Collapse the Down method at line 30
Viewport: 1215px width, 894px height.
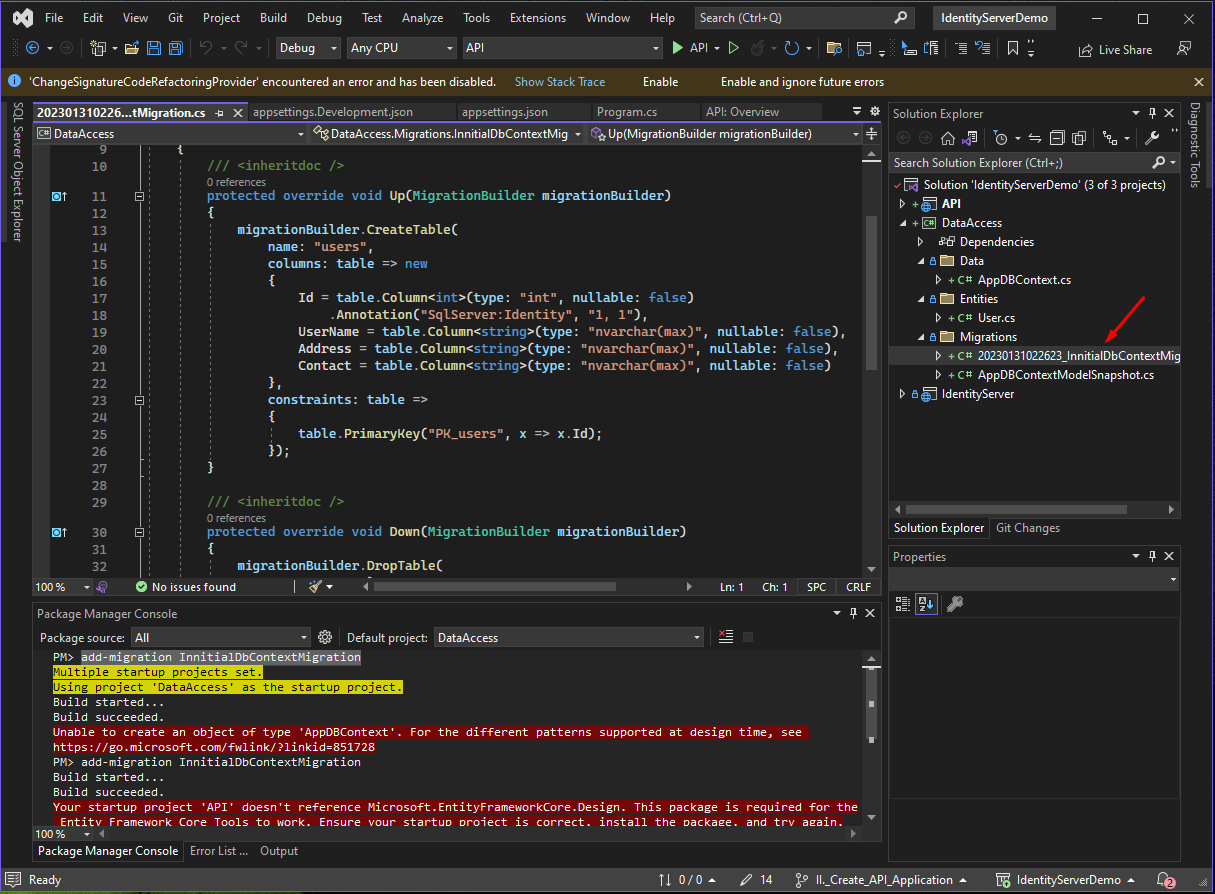click(x=139, y=533)
